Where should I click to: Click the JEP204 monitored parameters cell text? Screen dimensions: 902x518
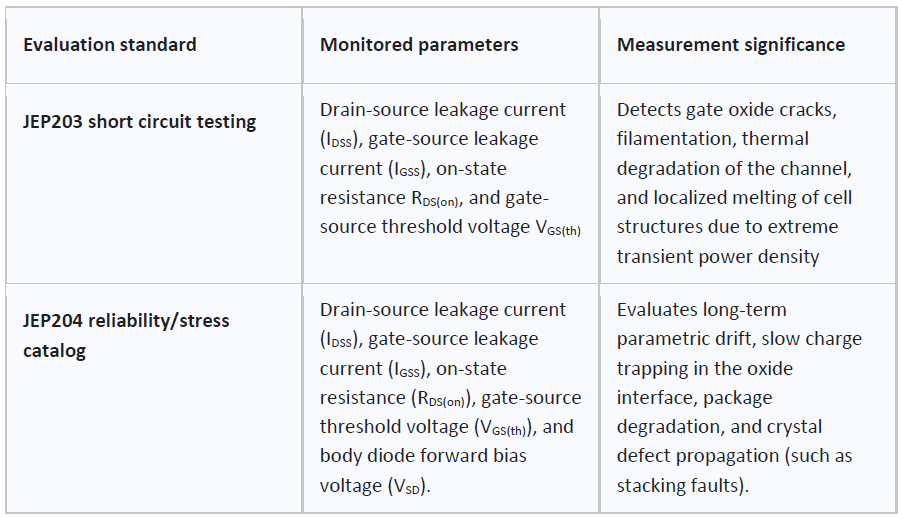point(450,398)
